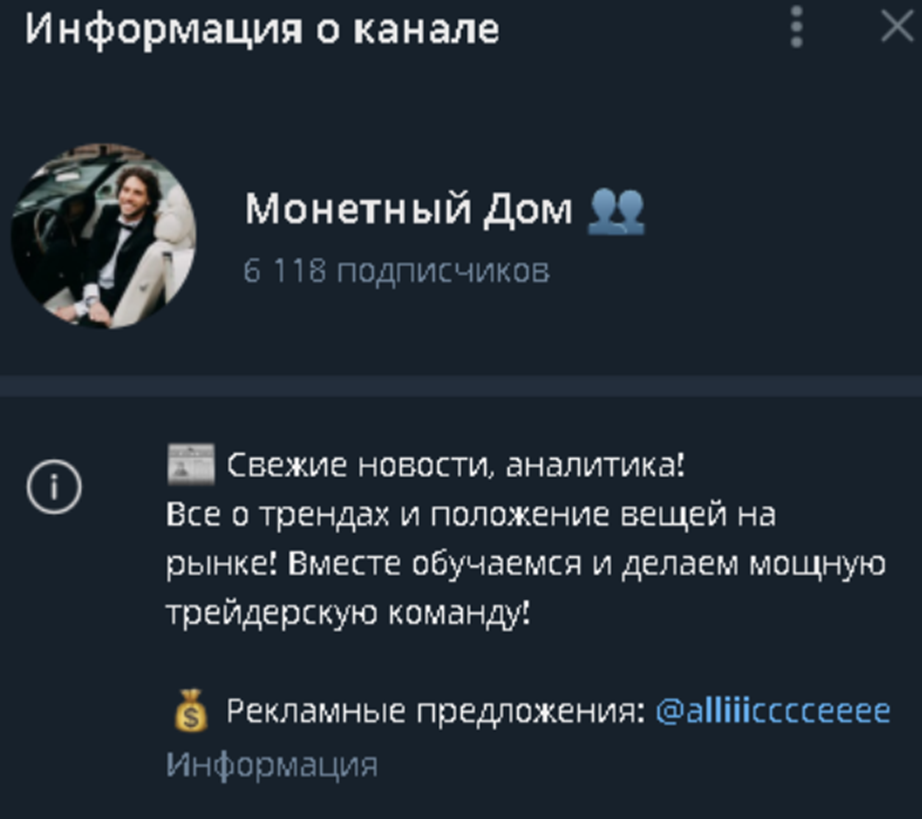The height and width of the screenshot is (819, 922).
Task: Click the money bag emoji icon
Action: pyautogui.click(x=191, y=710)
